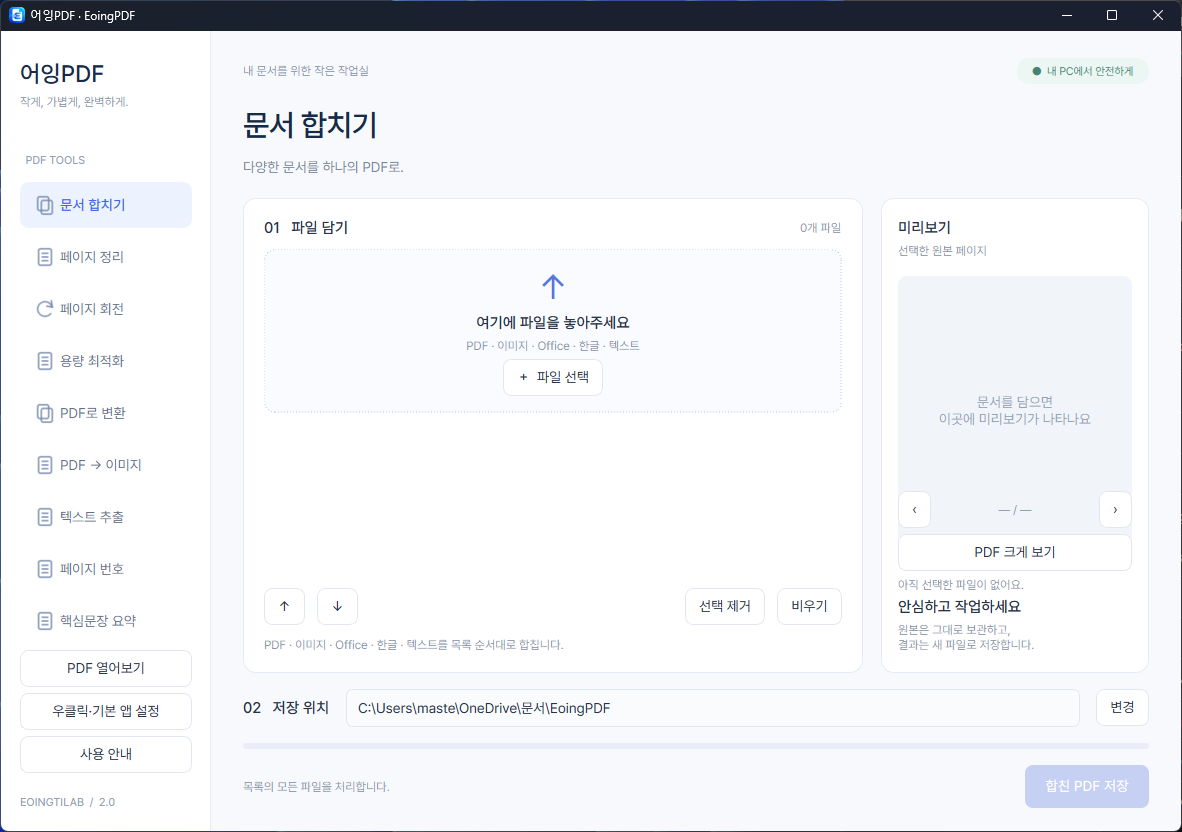Click the blue upload arrow in the drop zone

(x=553, y=286)
